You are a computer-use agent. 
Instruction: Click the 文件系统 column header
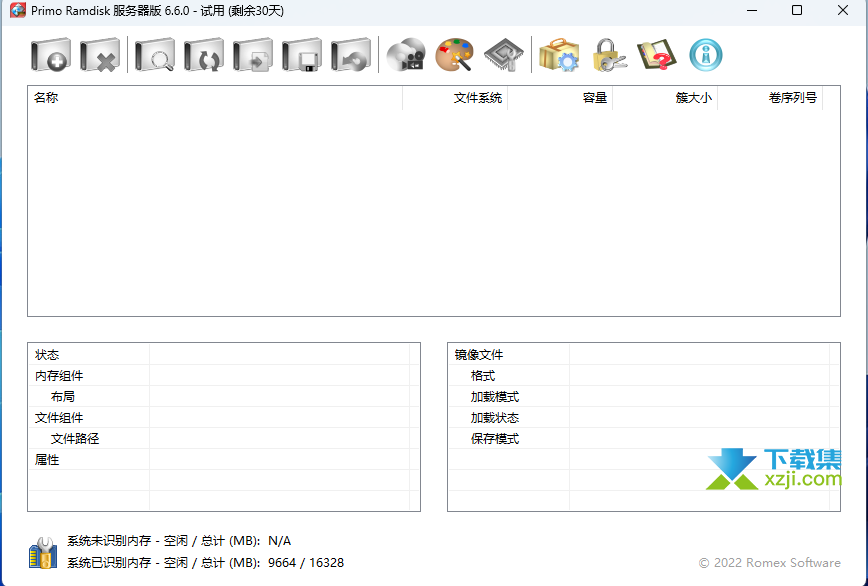click(455, 98)
